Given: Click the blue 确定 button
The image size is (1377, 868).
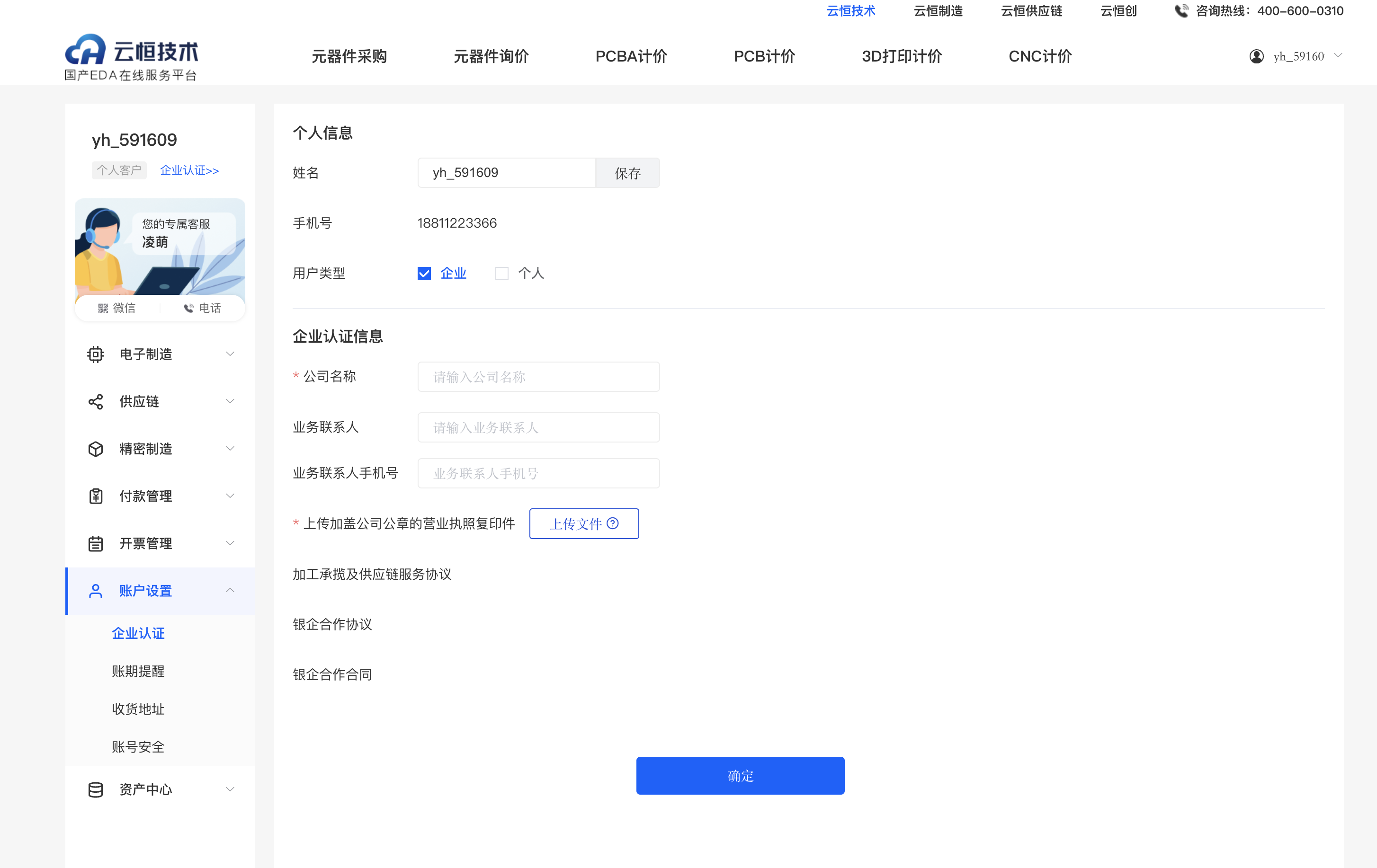Looking at the screenshot, I should click(x=740, y=775).
